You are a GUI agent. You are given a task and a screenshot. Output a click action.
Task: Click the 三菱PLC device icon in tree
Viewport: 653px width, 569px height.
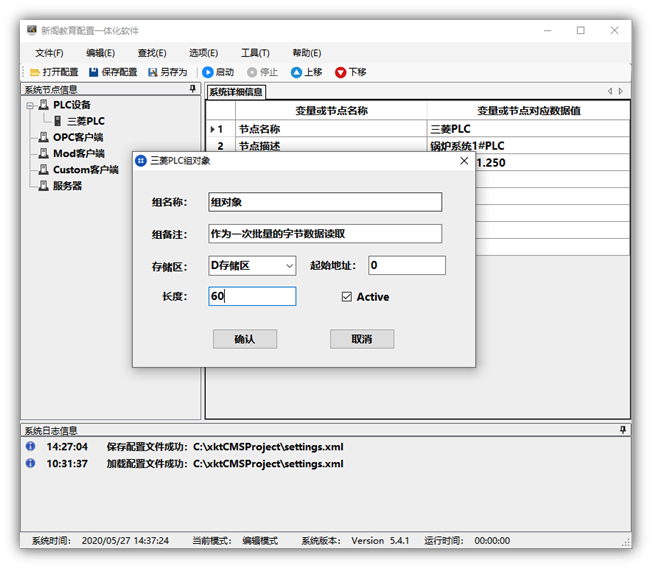click(x=58, y=121)
